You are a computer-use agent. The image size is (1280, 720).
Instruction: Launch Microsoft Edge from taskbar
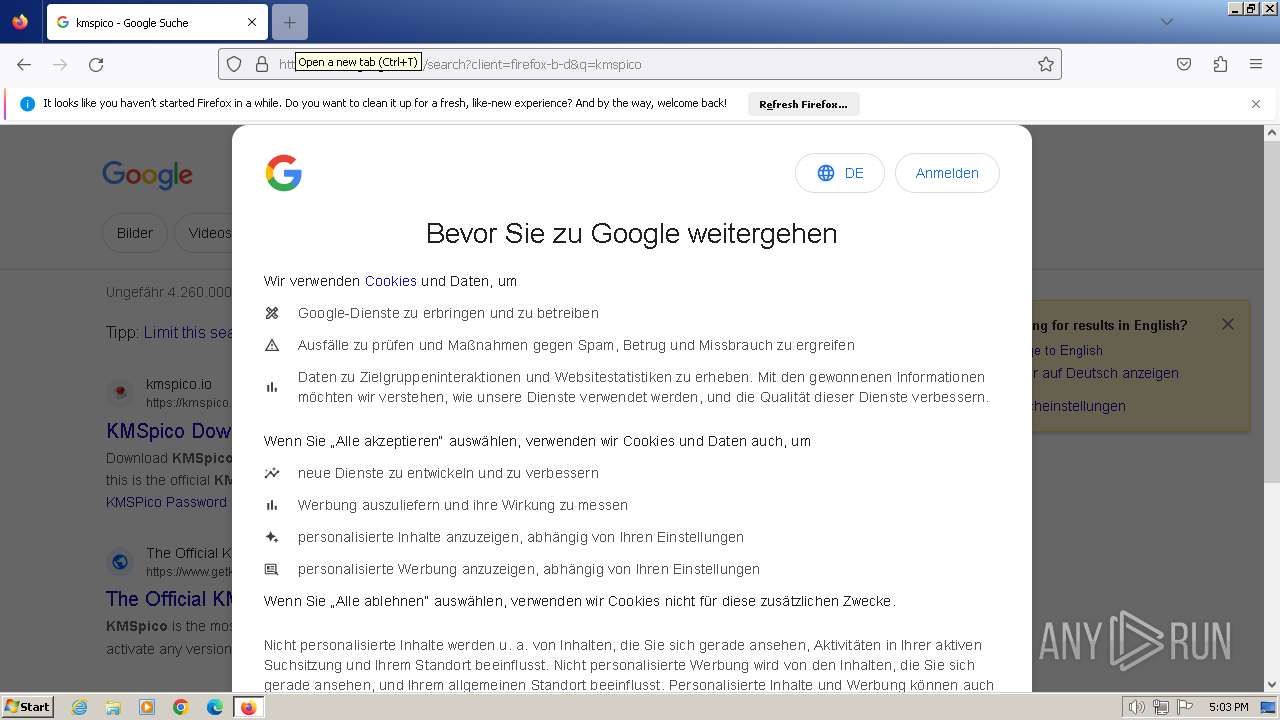(x=215, y=707)
